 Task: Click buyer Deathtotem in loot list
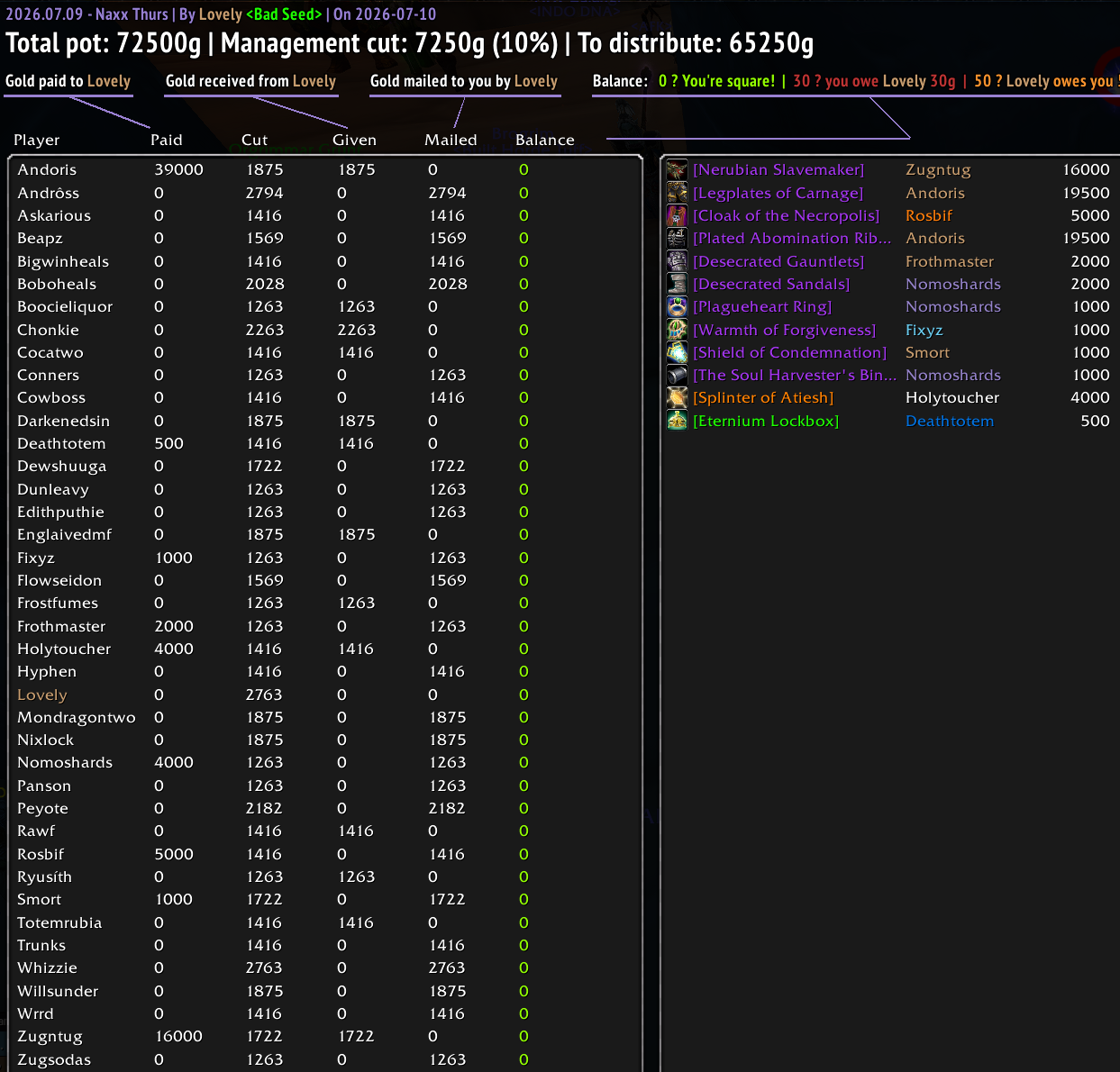950,421
